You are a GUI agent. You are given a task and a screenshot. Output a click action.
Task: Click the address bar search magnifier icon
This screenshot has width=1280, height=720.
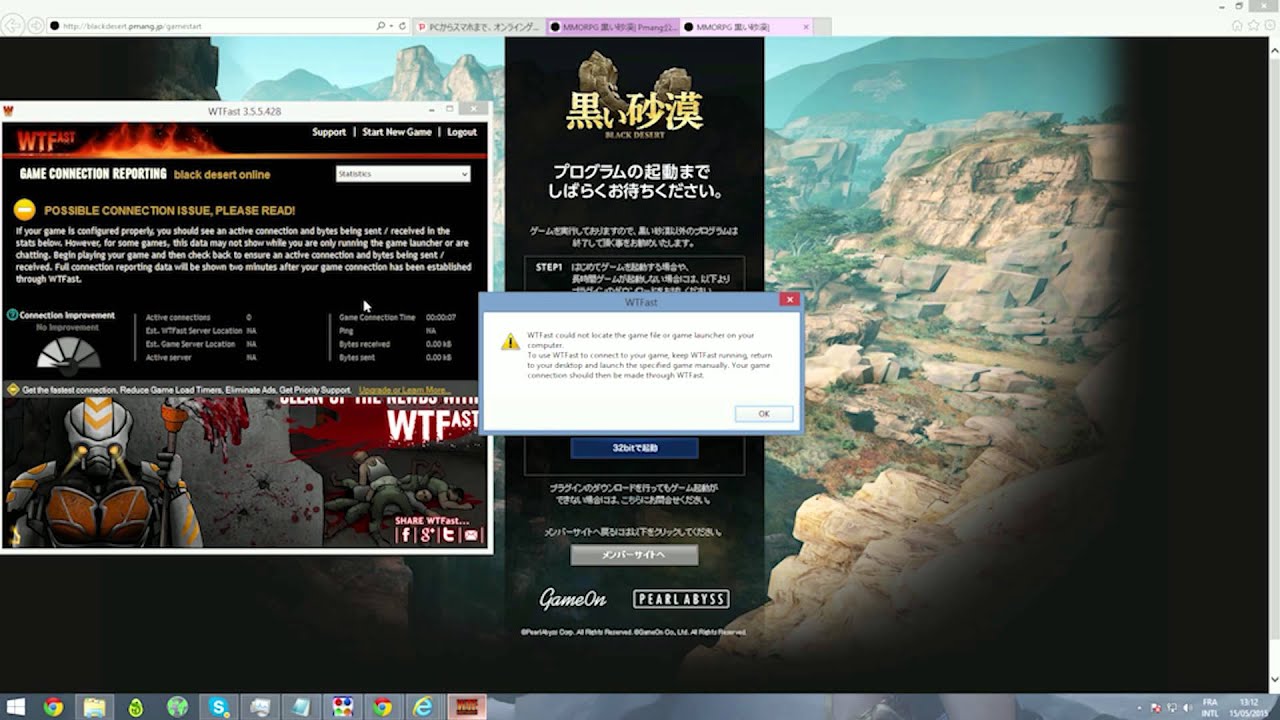click(381, 26)
